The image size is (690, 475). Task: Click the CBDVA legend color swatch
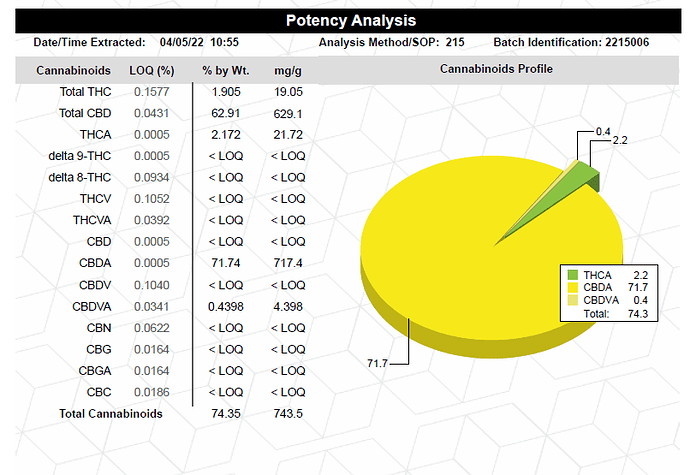pyautogui.click(x=573, y=300)
